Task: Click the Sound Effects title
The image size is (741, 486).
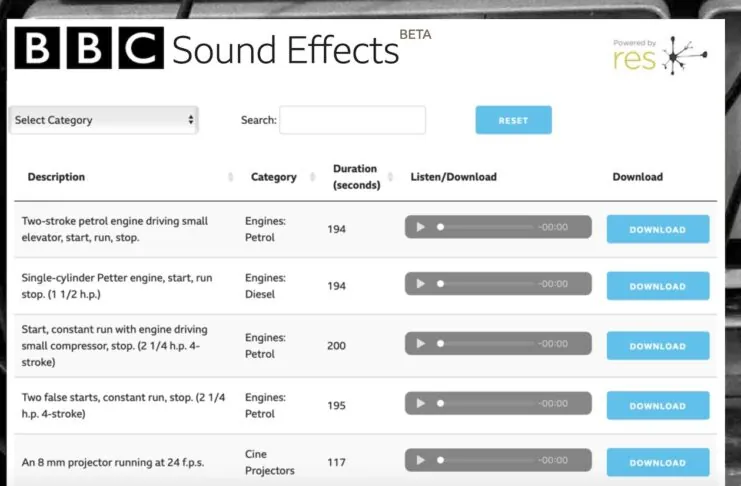Action: (x=285, y=50)
